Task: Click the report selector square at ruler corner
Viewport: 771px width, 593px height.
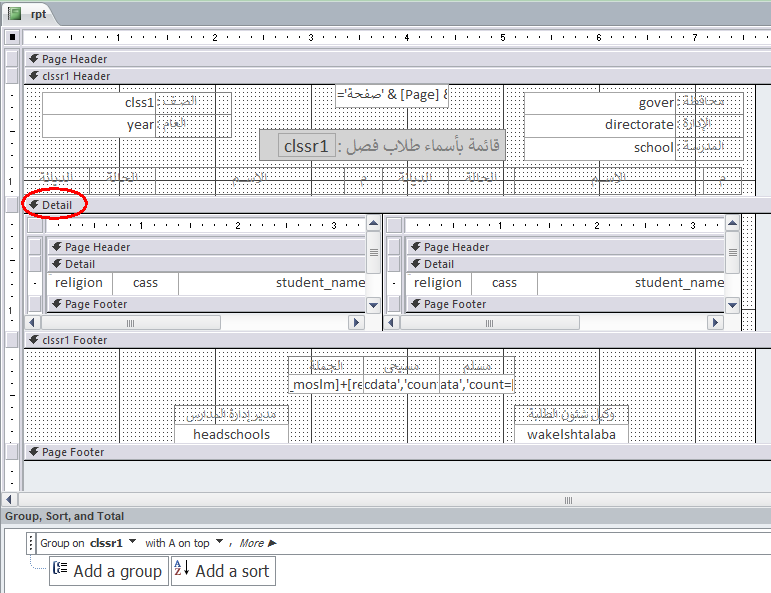Action: click(x=12, y=37)
